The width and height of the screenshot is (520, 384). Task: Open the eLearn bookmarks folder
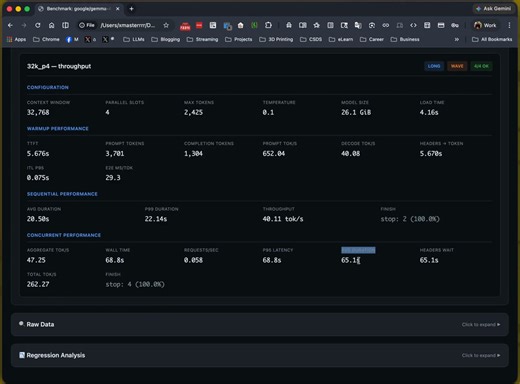pyautogui.click(x=341, y=39)
